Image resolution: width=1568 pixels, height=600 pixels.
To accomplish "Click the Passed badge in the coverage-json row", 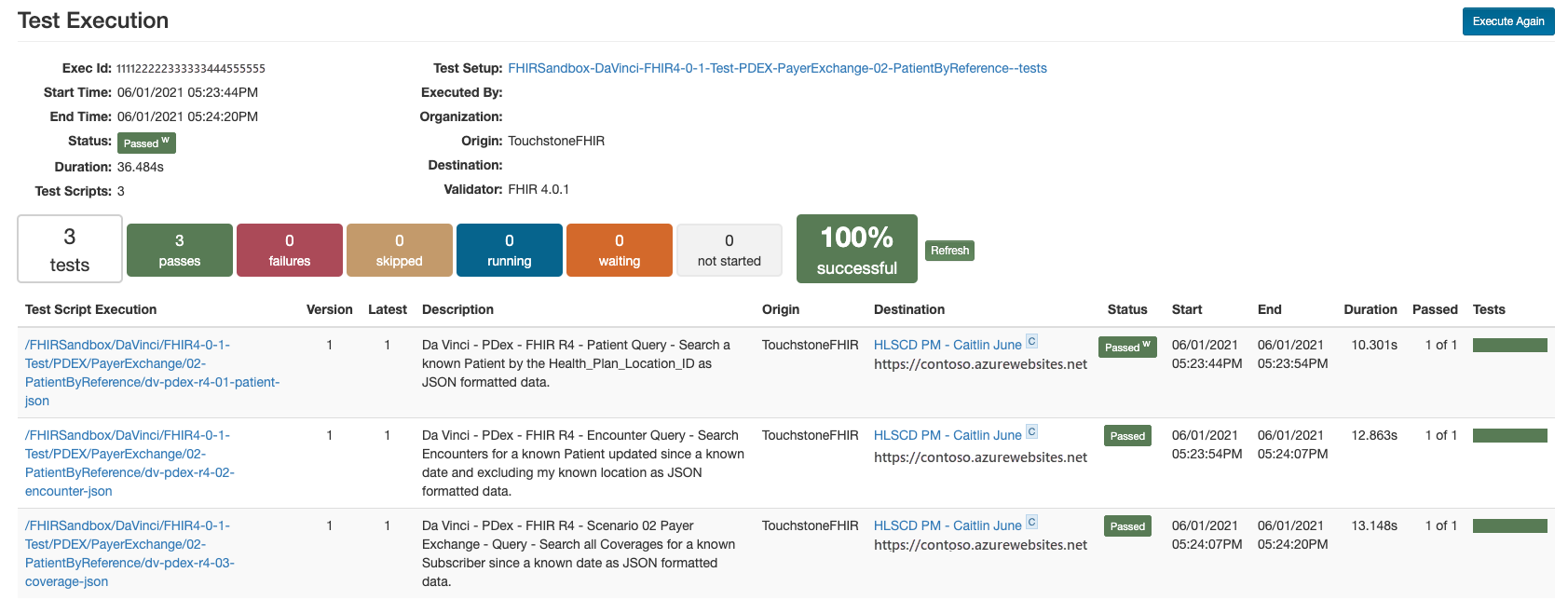I will click(1127, 526).
